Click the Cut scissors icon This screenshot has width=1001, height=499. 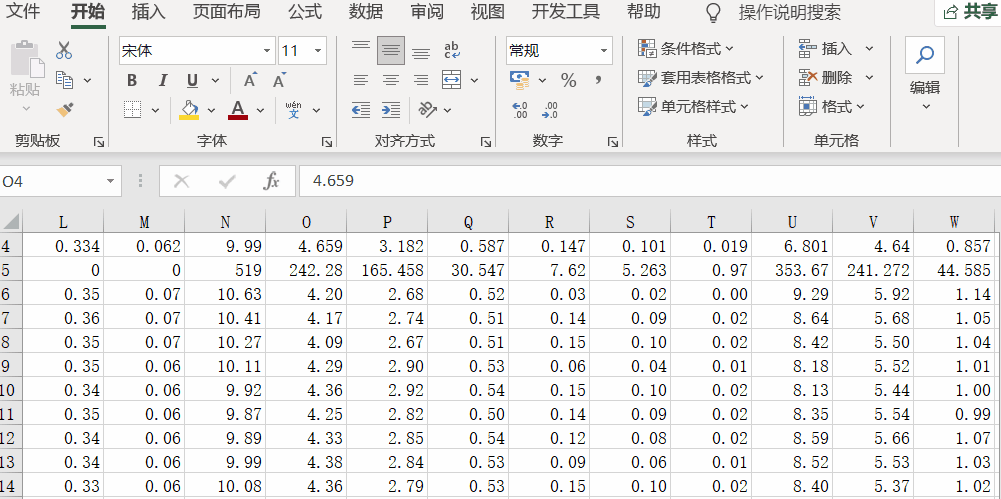point(64,50)
